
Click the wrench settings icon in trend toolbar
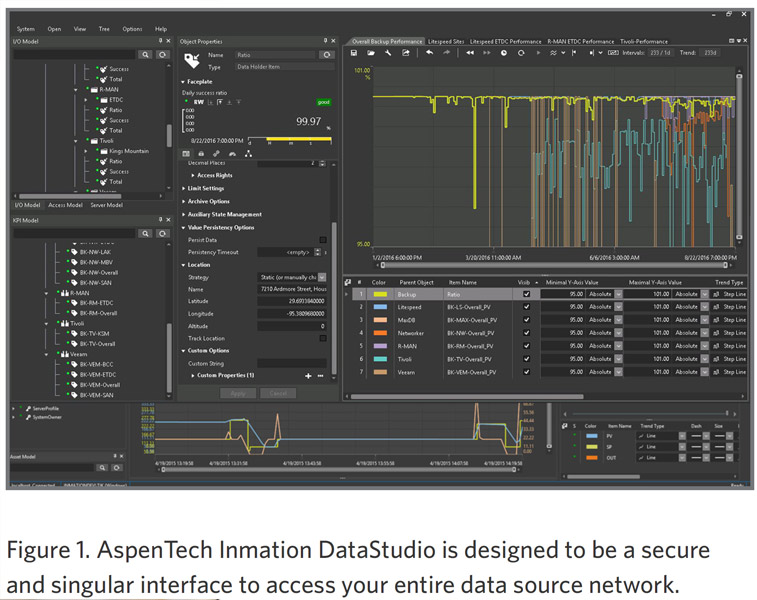pyautogui.click(x=389, y=52)
